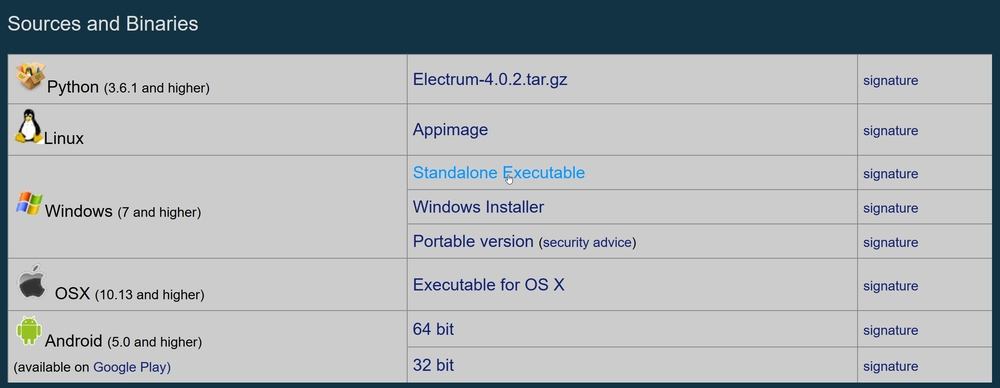Click the green Android robot icon
1000x388 pixels.
click(x=29, y=330)
